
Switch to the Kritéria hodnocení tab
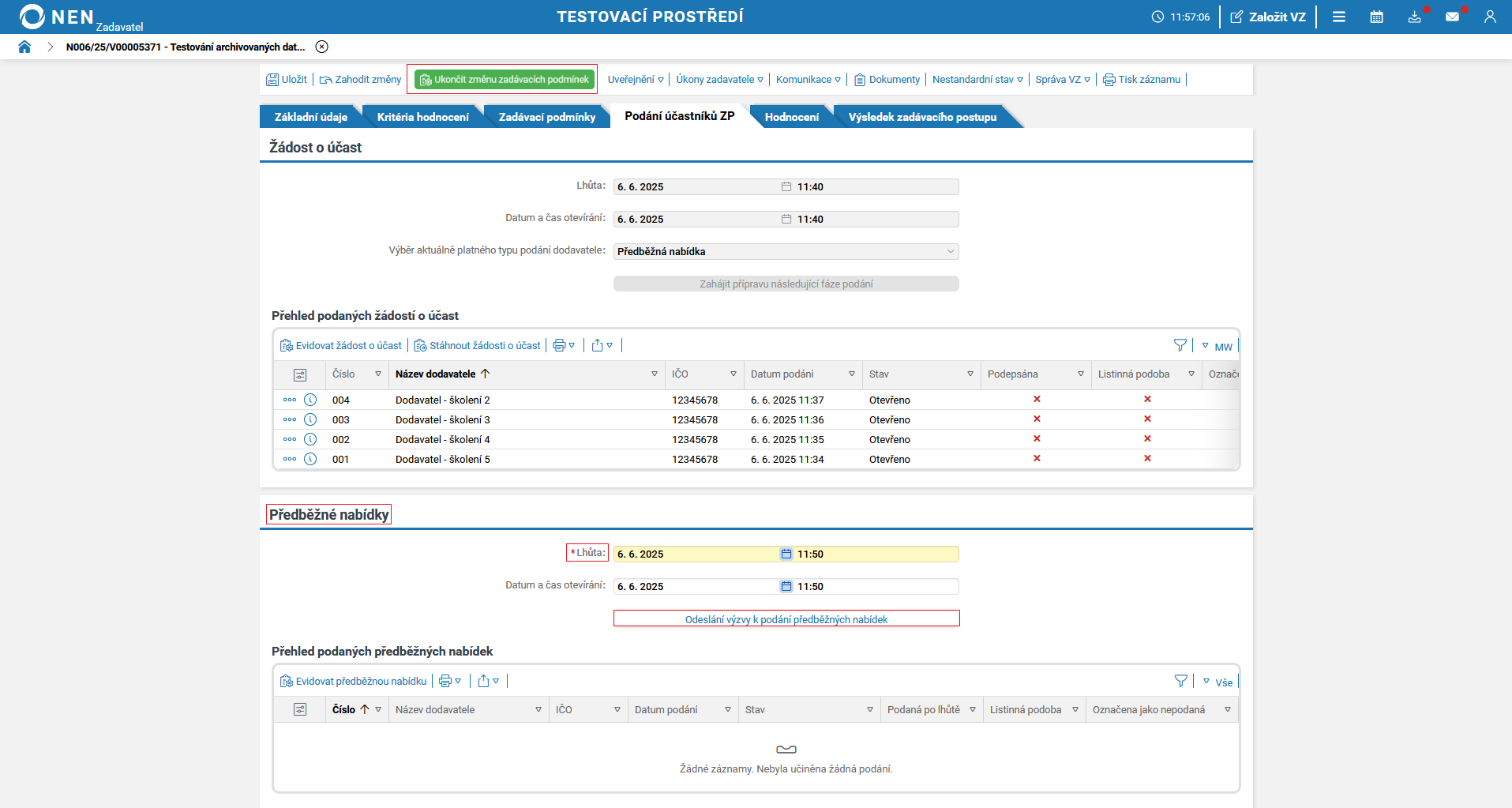[422, 117]
